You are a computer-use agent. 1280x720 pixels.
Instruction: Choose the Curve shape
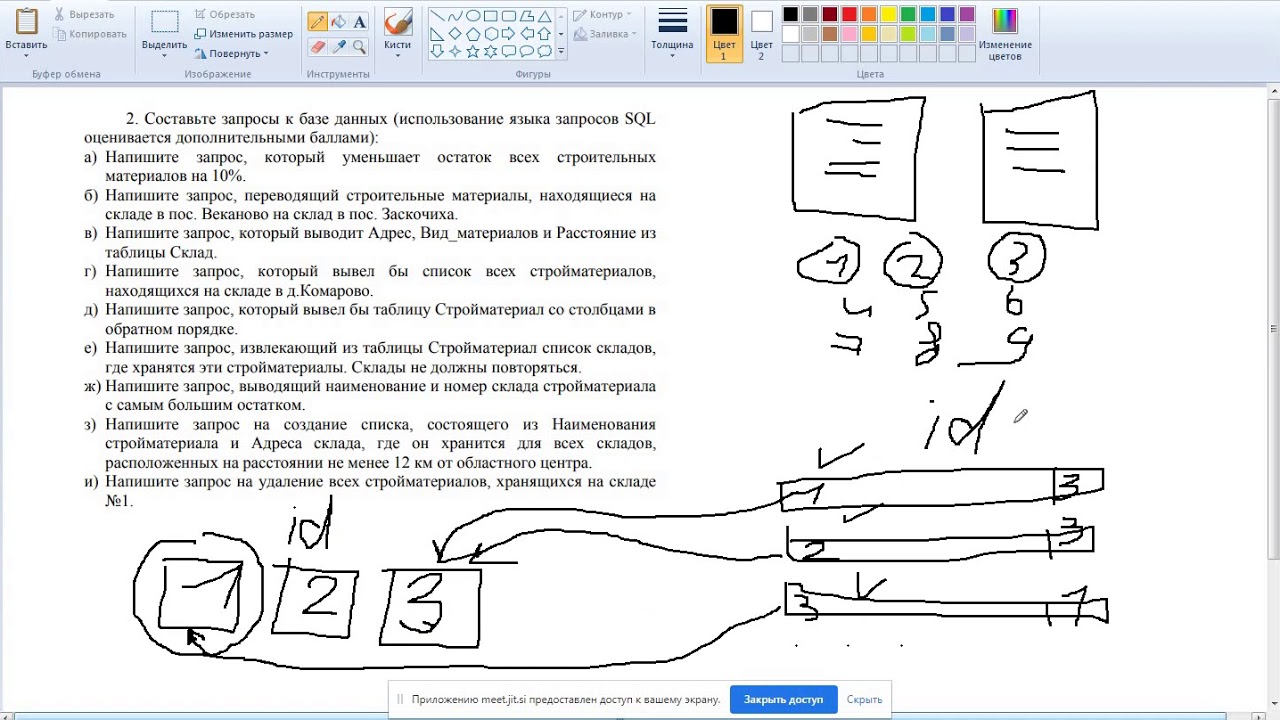pyautogui.click(x=455, y=15)
